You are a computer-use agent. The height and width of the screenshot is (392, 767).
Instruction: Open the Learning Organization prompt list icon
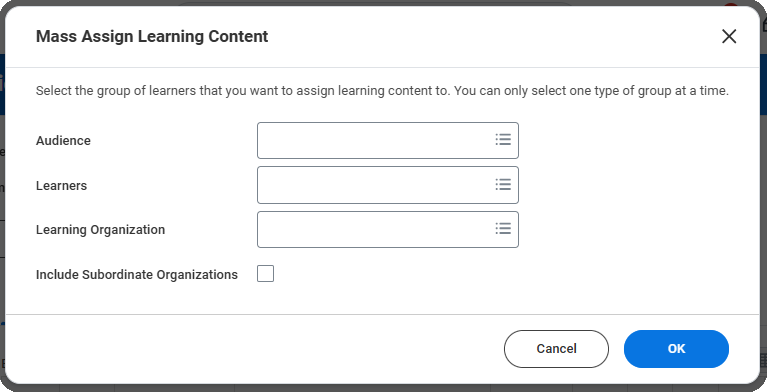click(503, 229)
